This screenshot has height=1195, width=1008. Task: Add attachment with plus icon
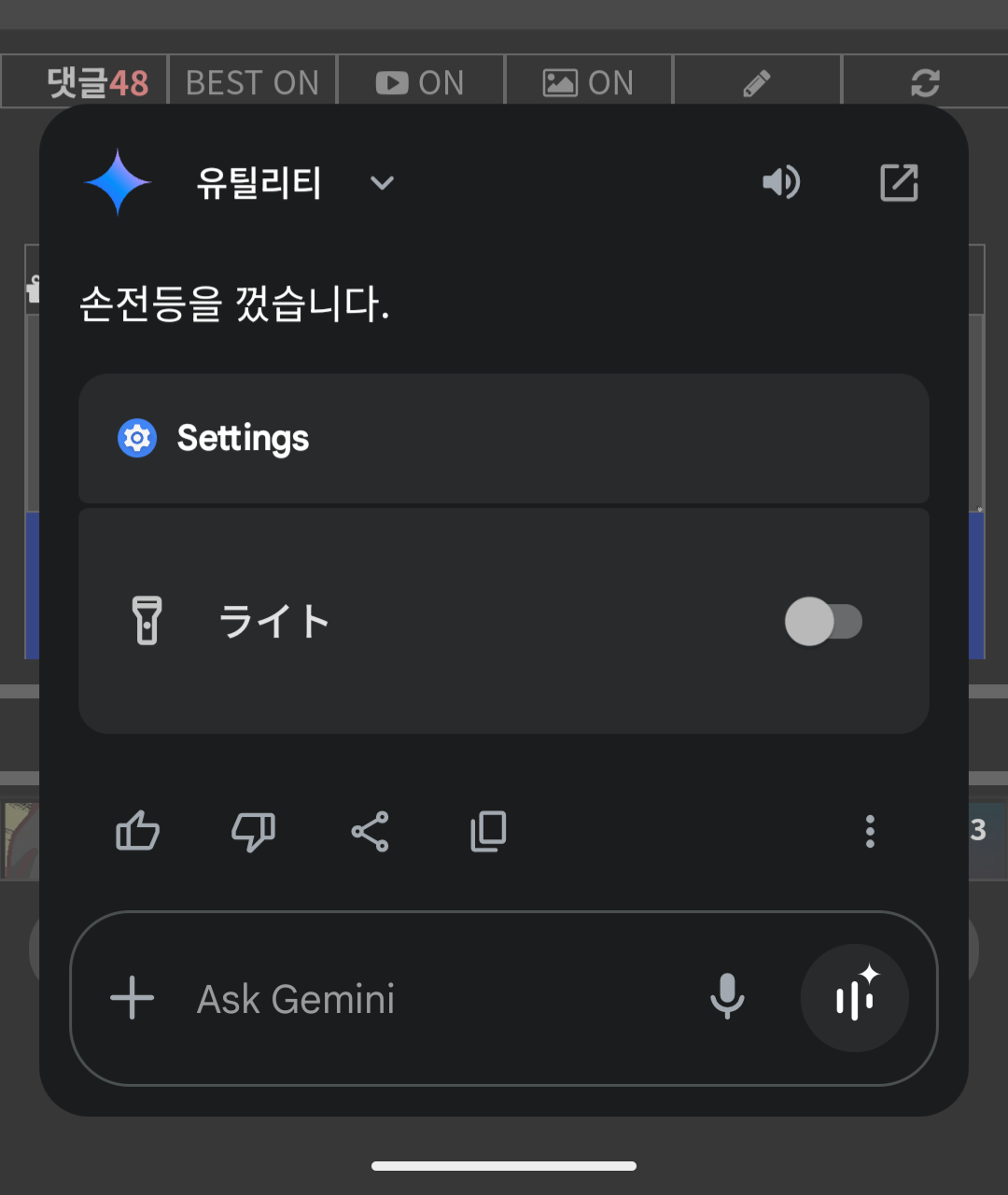click(x=133, y=998)
